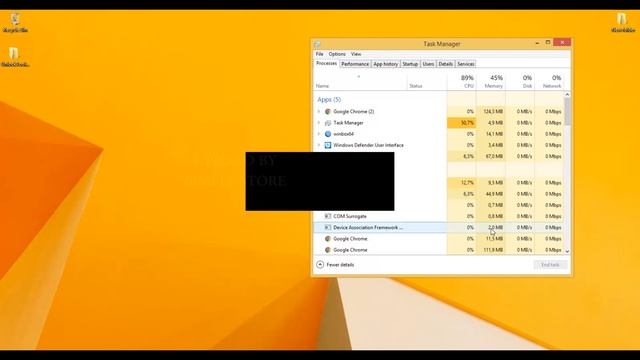Expand the Google Chrome (2) group
Screen dimensions: 640x360
319,111
